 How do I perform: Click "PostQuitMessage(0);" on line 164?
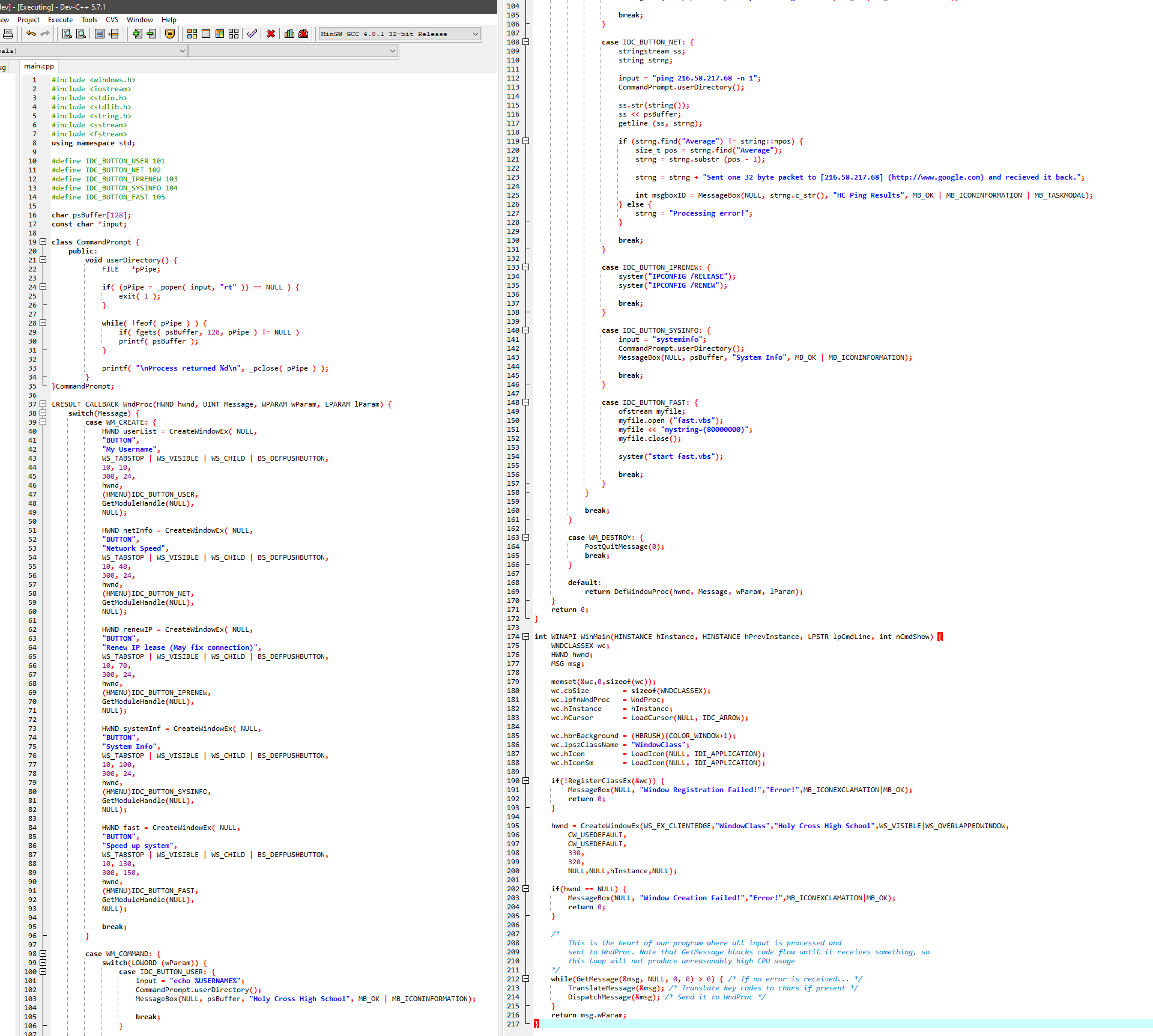tap(625, 547)
